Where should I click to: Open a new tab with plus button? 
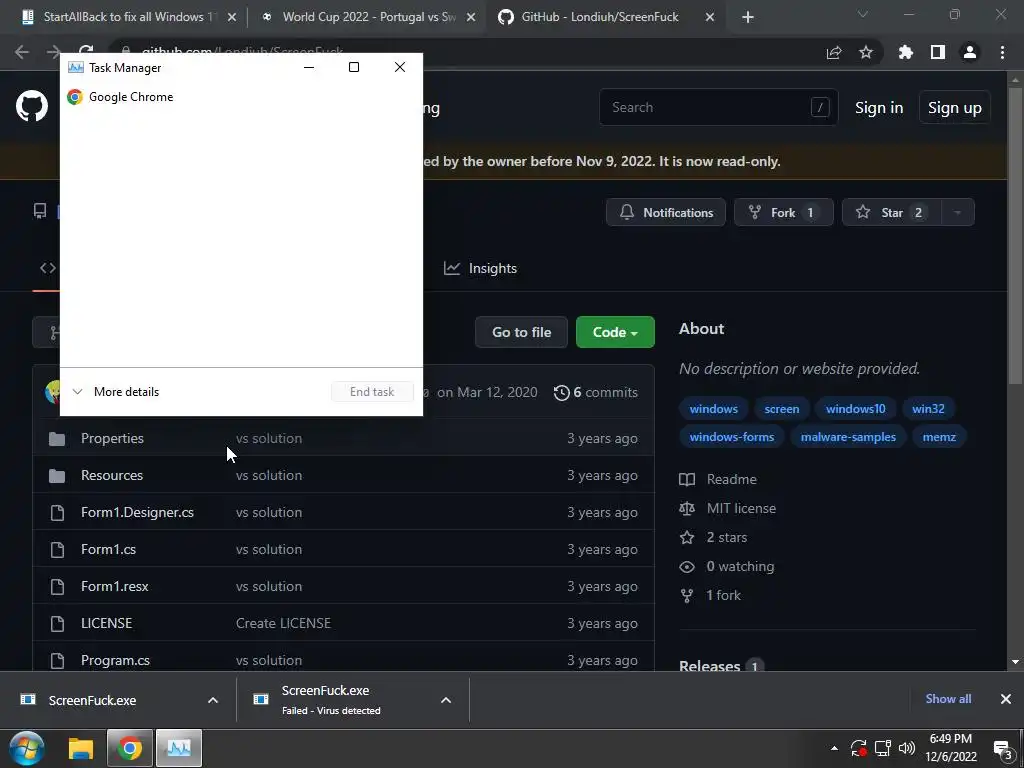pos(748,17)
